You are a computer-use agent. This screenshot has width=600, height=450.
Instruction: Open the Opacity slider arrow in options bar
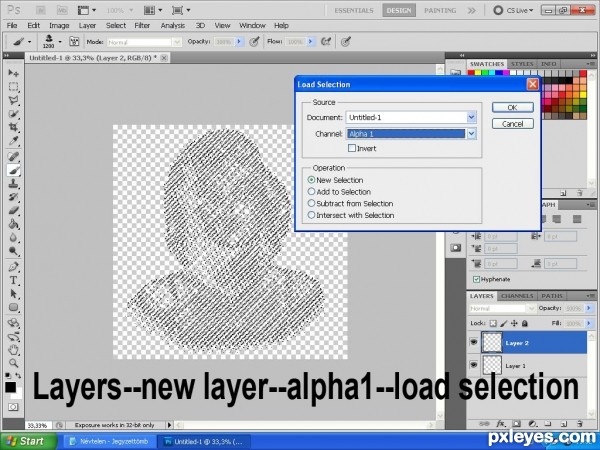tap(240, 41)
